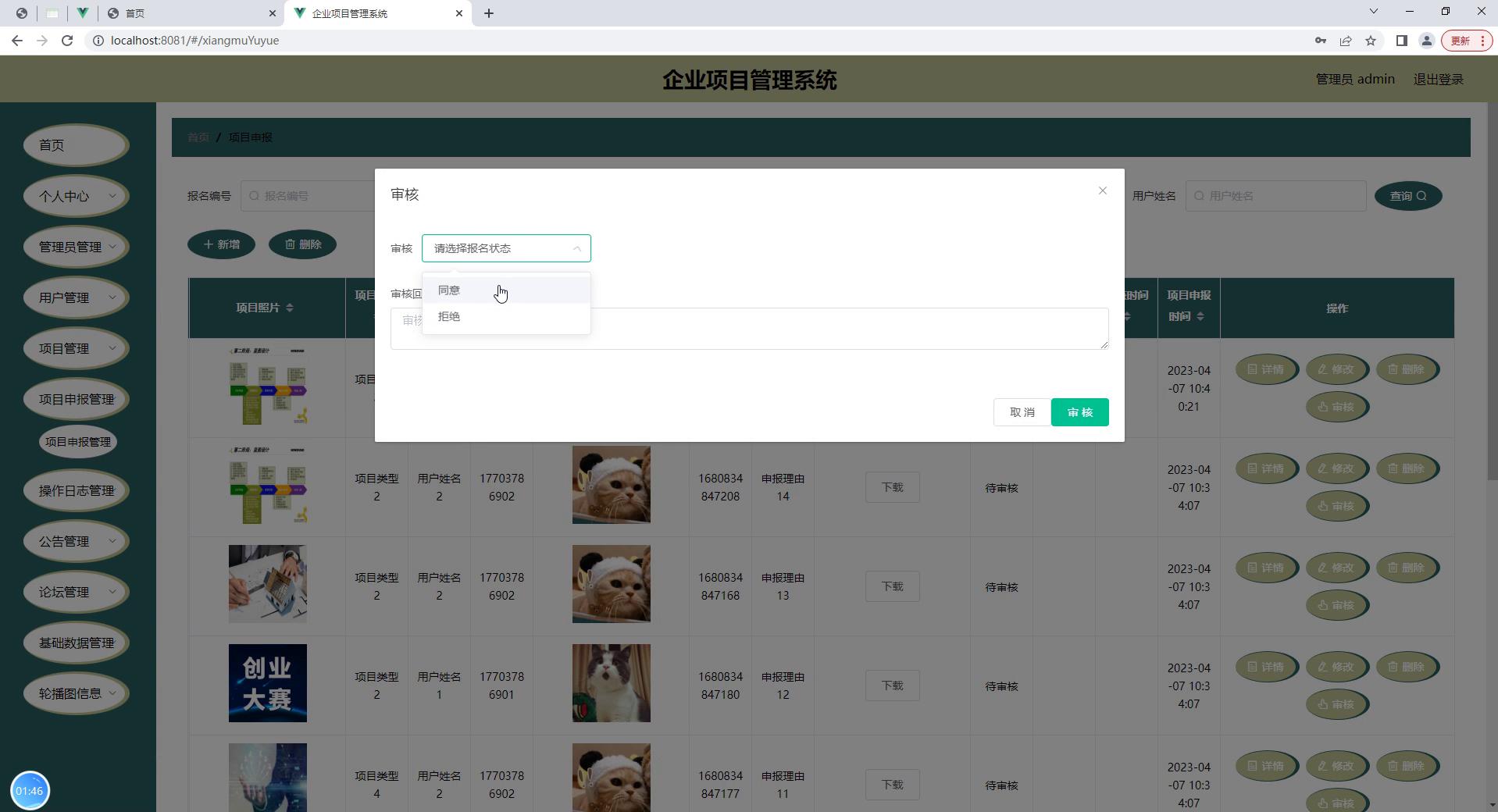
Task: Click 审核 for the 申报理由12 row
Action: (1336, 704)
